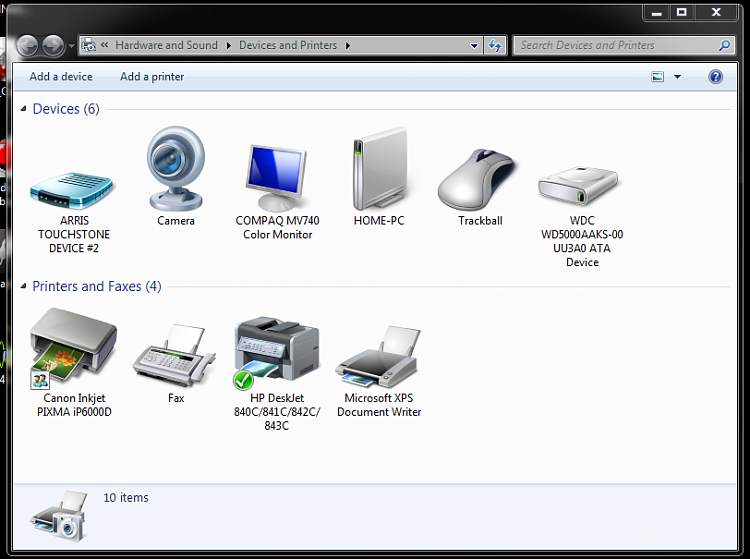750x559 pixels.
Task: Maximize the Devices and Printers window
Action: tap(682, 12)
